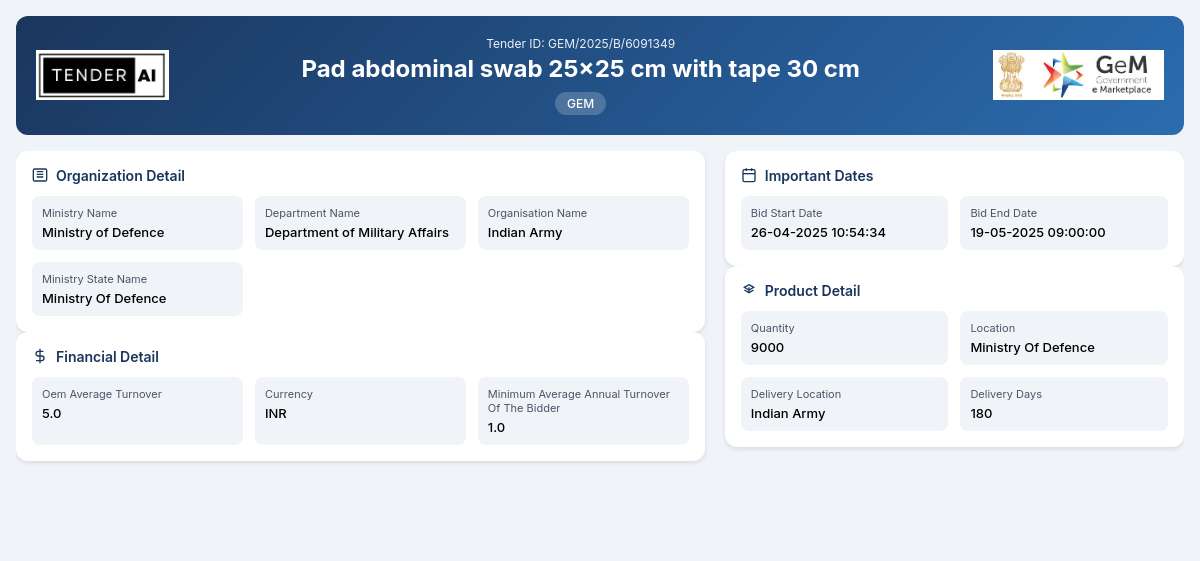The width and height of the screenshot is (1200, 561).
Task: Click the Bid Start Date card
Action: (844, 223)
